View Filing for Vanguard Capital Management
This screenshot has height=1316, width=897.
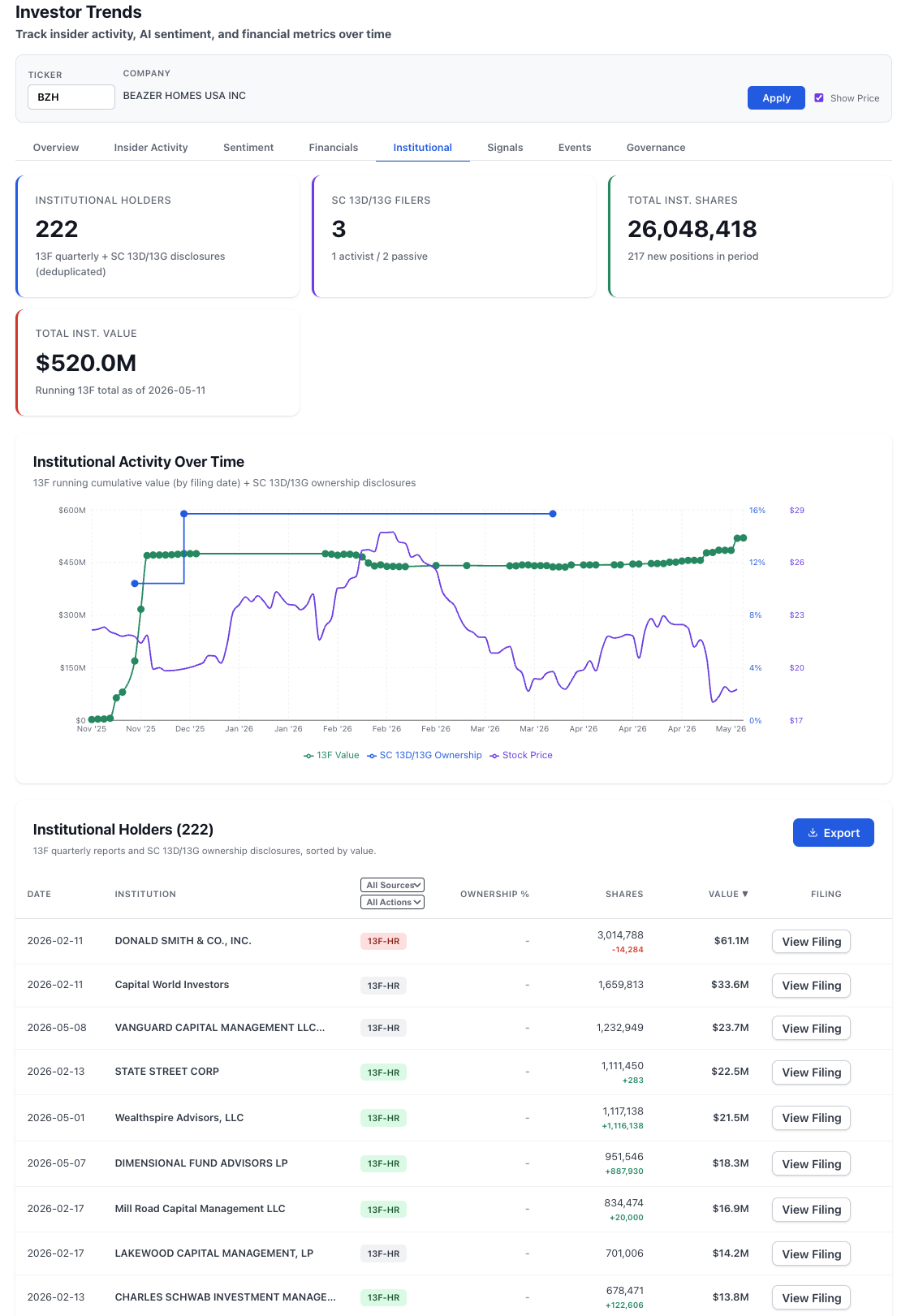[x=811, y=1029]
